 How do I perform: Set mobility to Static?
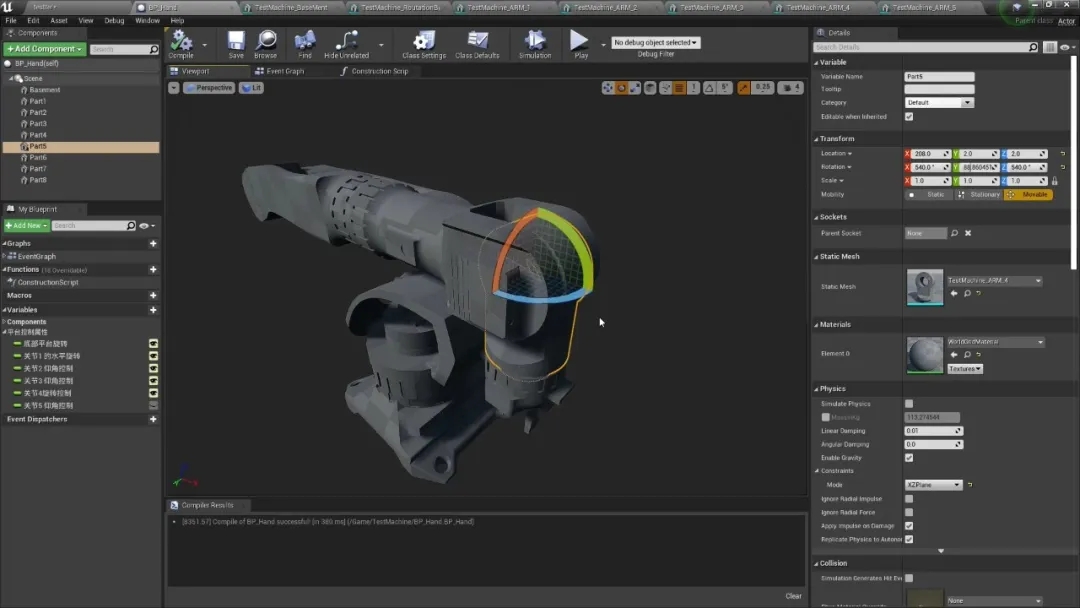928,195
